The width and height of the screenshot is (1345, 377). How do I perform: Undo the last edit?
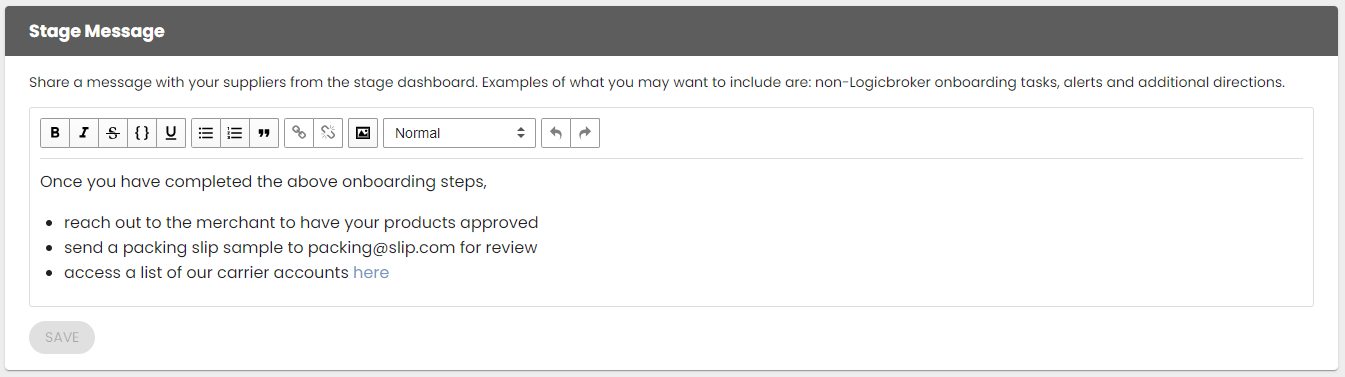click(556, 133)
